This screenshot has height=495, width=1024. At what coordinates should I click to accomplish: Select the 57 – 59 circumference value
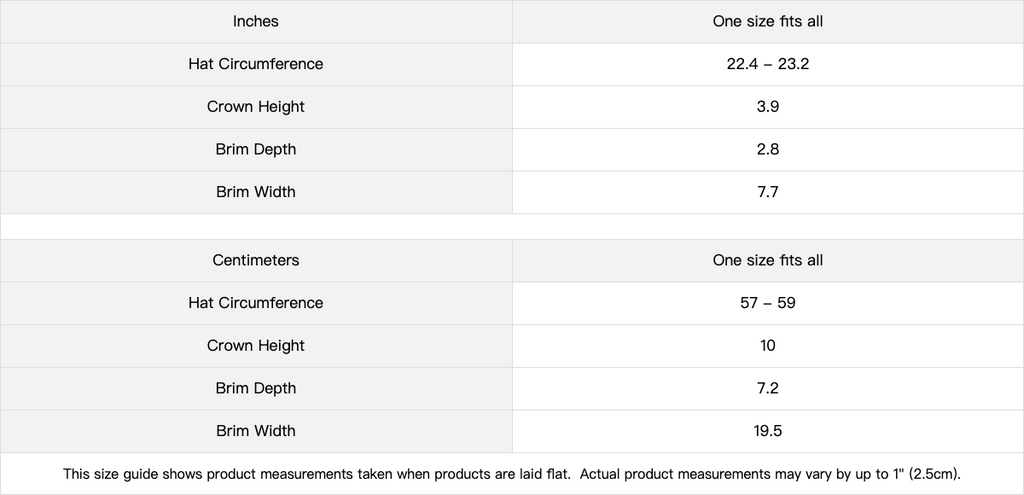click(768, 303)
